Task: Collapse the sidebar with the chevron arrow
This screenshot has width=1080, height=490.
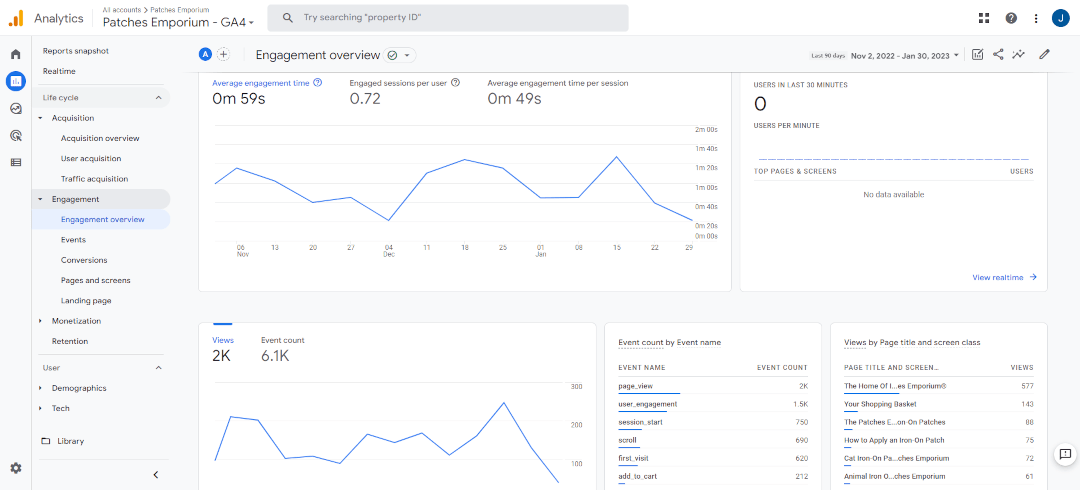Action: 156,475
